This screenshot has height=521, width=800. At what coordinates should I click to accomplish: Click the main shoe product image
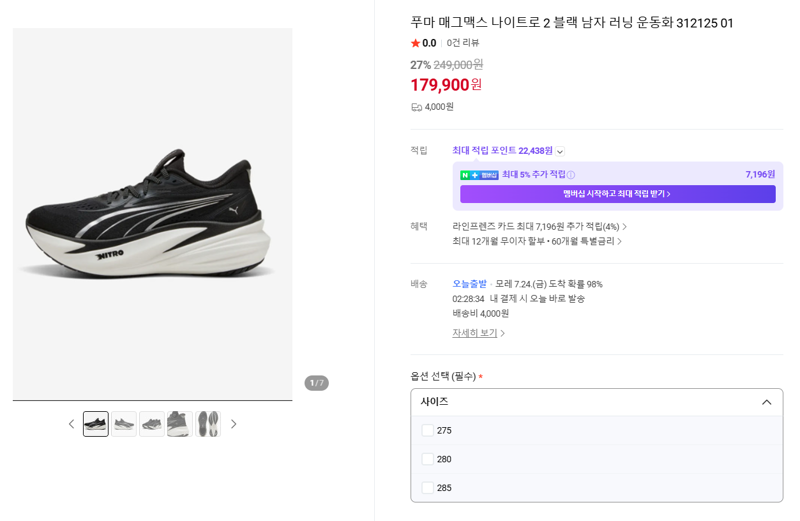[x=153, y=214]
